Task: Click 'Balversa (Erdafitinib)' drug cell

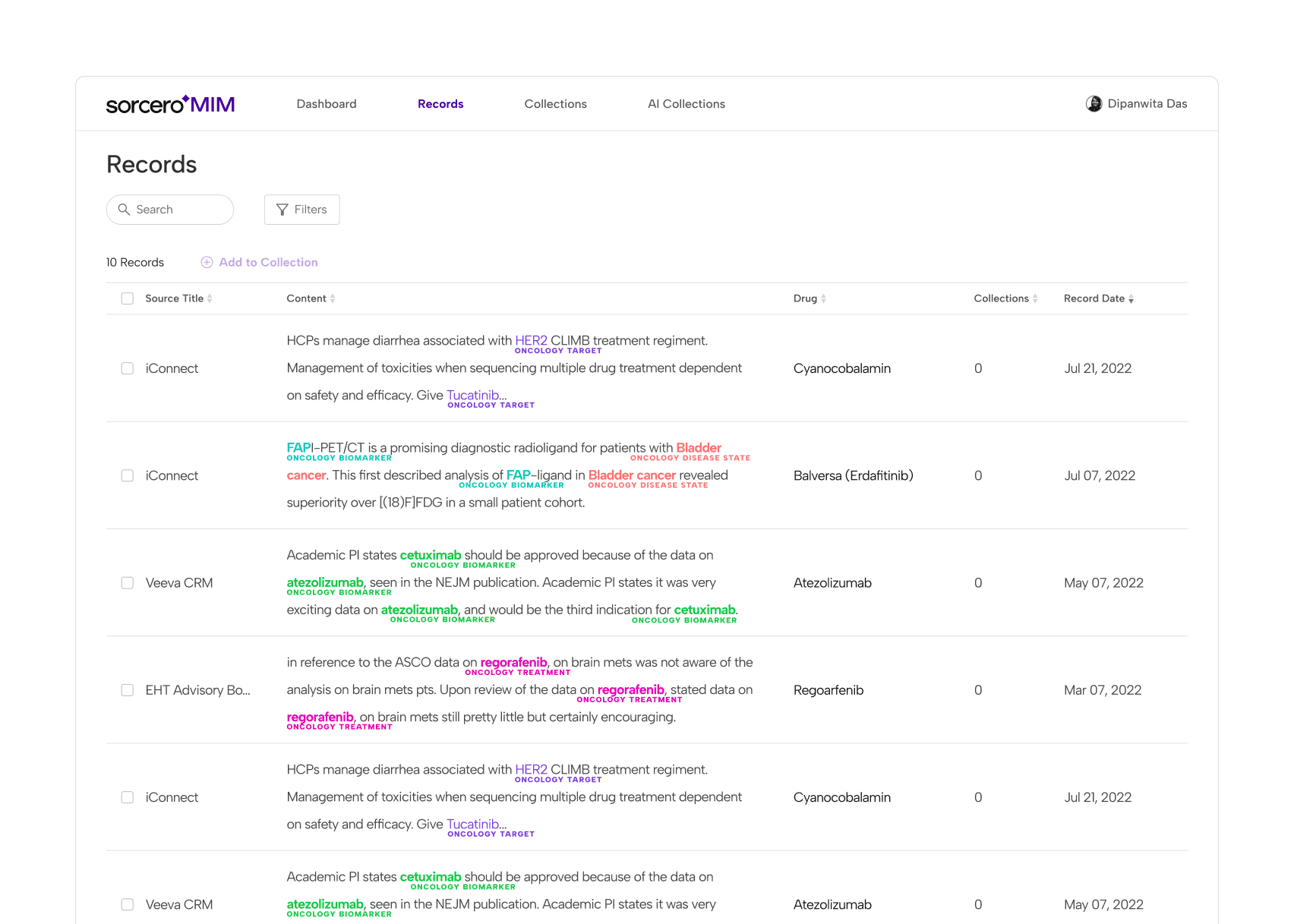Action: (x=853, y=475)
